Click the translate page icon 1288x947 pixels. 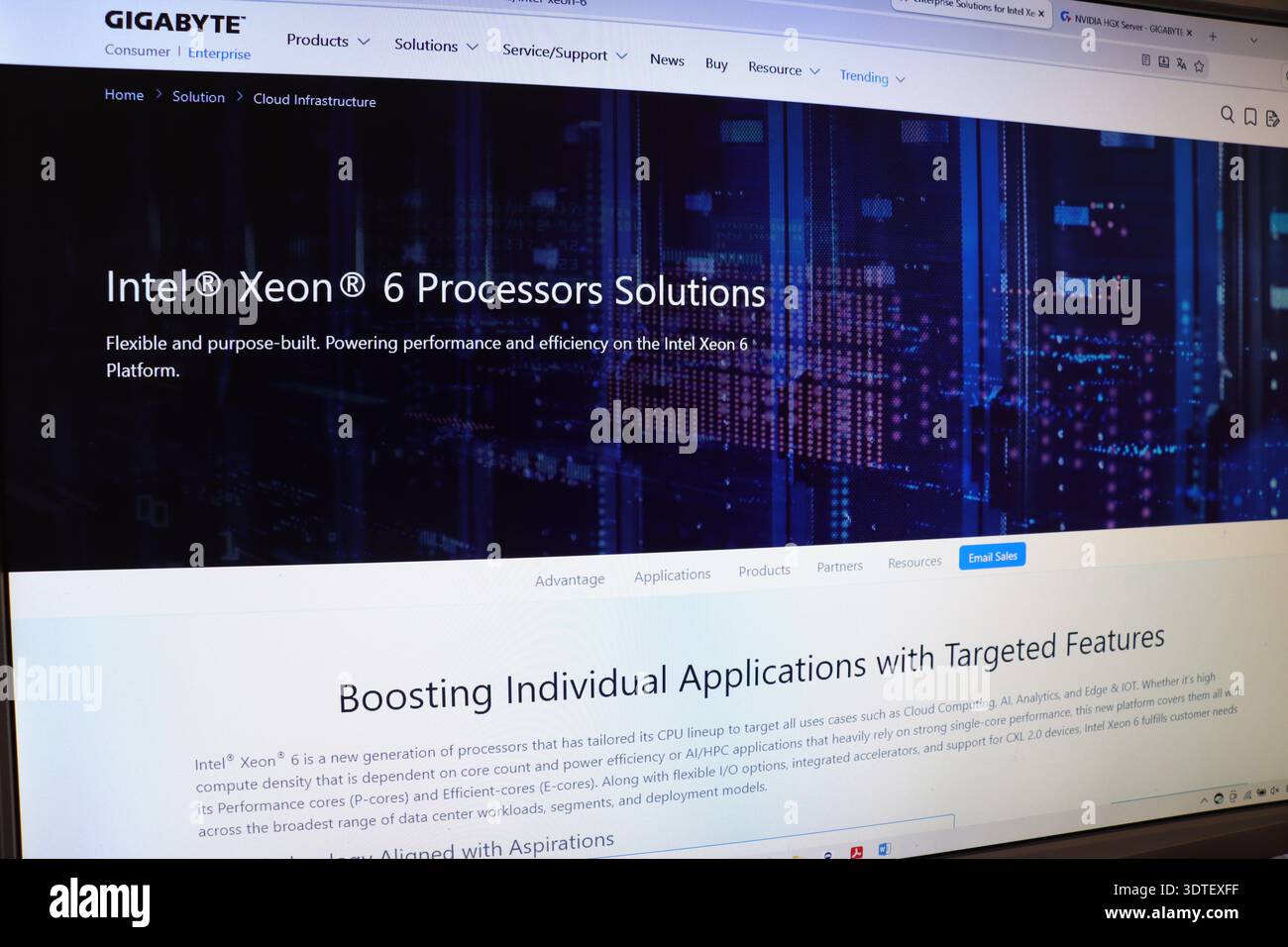(1181, 64)
